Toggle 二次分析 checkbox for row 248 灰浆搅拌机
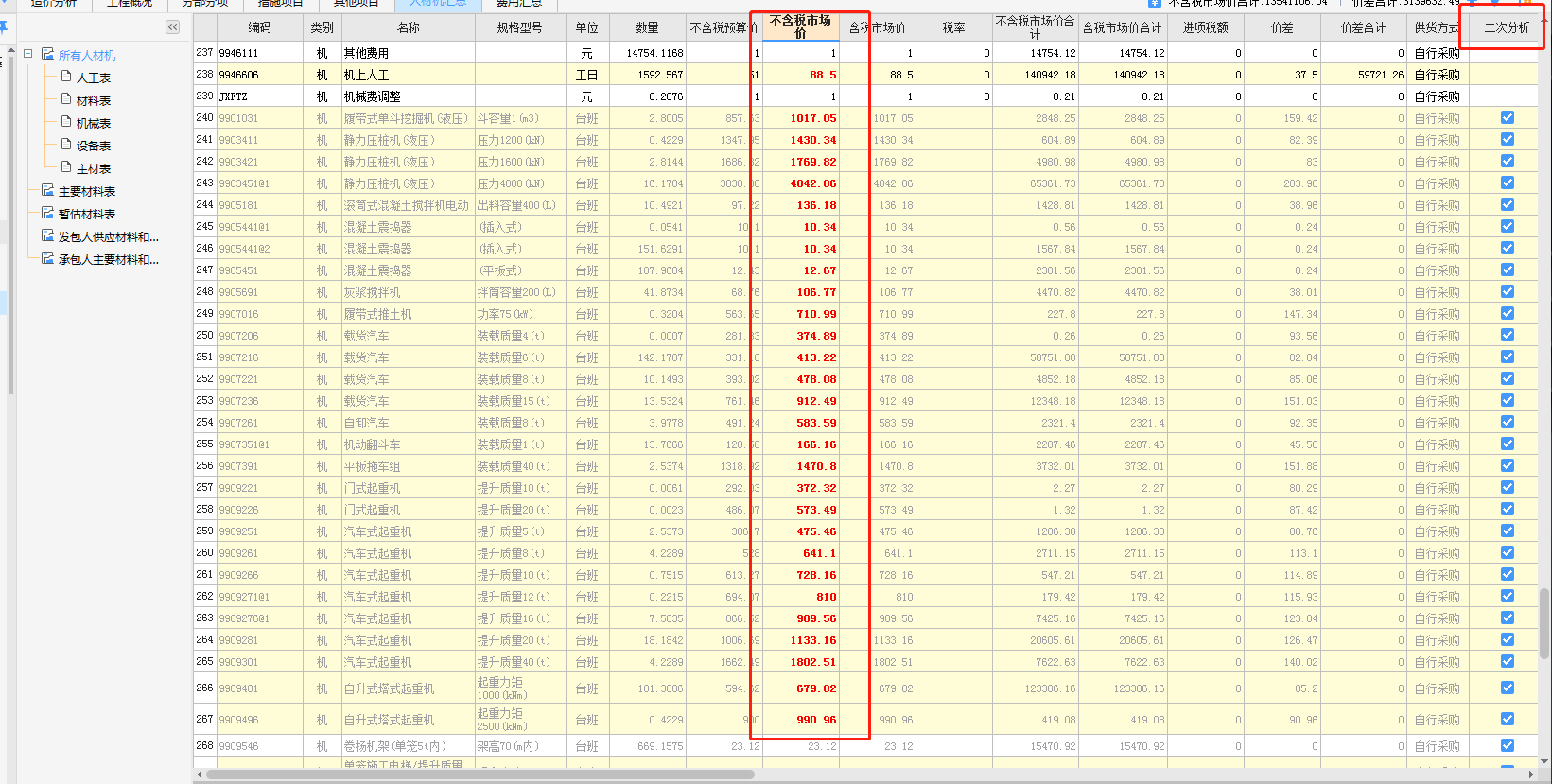This screenshot has width=1552, height=784. [x=1508, y=291]
